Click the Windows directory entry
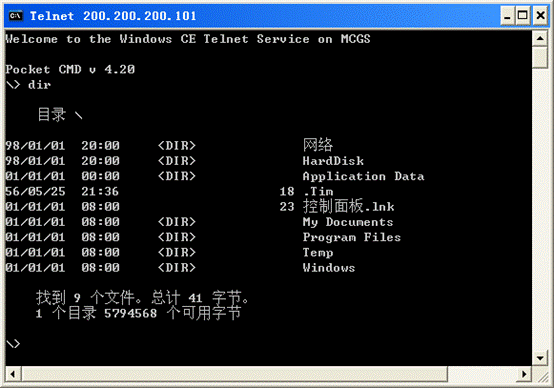Image resolution: width=554 pixels, height=388 pixels. pos(329,268)
